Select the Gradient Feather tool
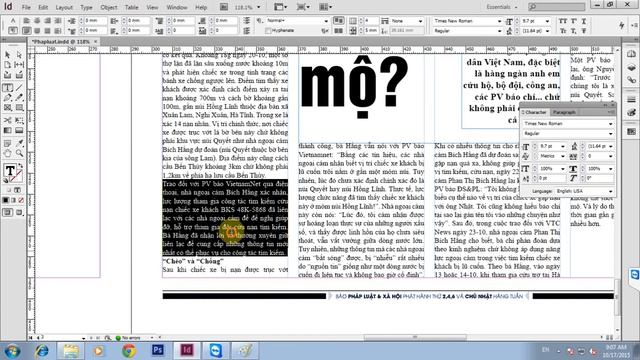The image size is (640, 360). (x=19, y=130)
